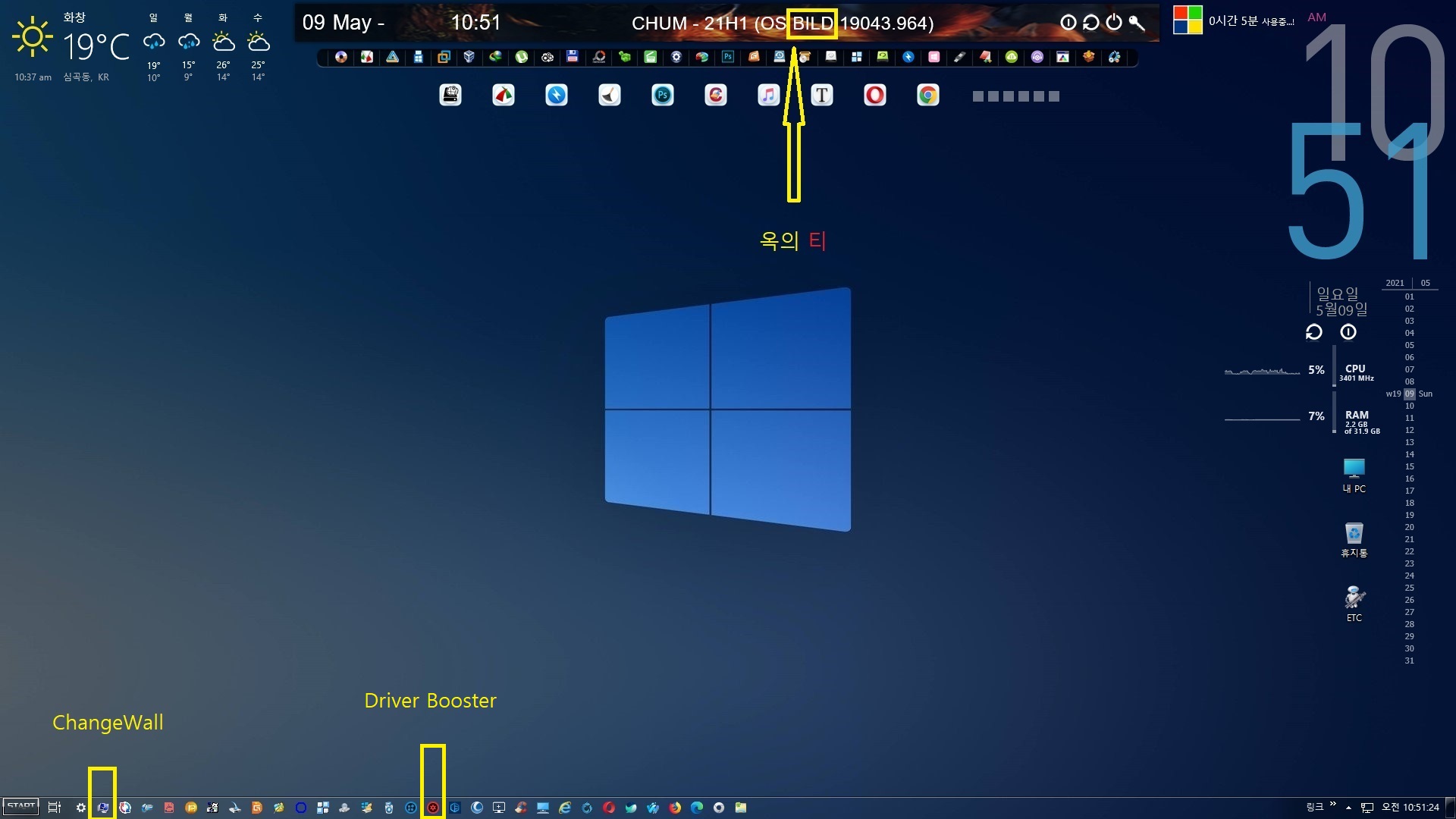1456x819 pixels.
Task: Click the 0시간 5분 uptime text
Action: (x=1251, y=21)
